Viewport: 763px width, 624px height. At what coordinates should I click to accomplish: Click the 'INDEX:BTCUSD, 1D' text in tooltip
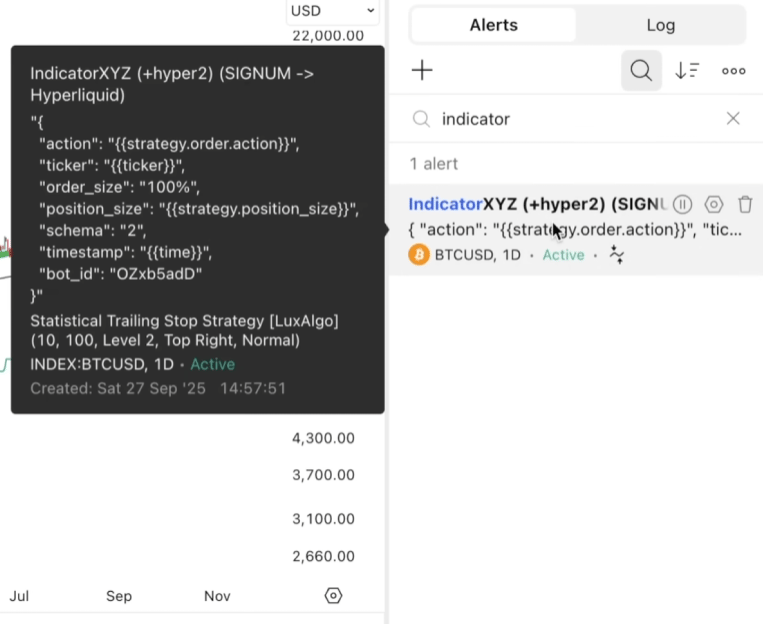point(102,364)
